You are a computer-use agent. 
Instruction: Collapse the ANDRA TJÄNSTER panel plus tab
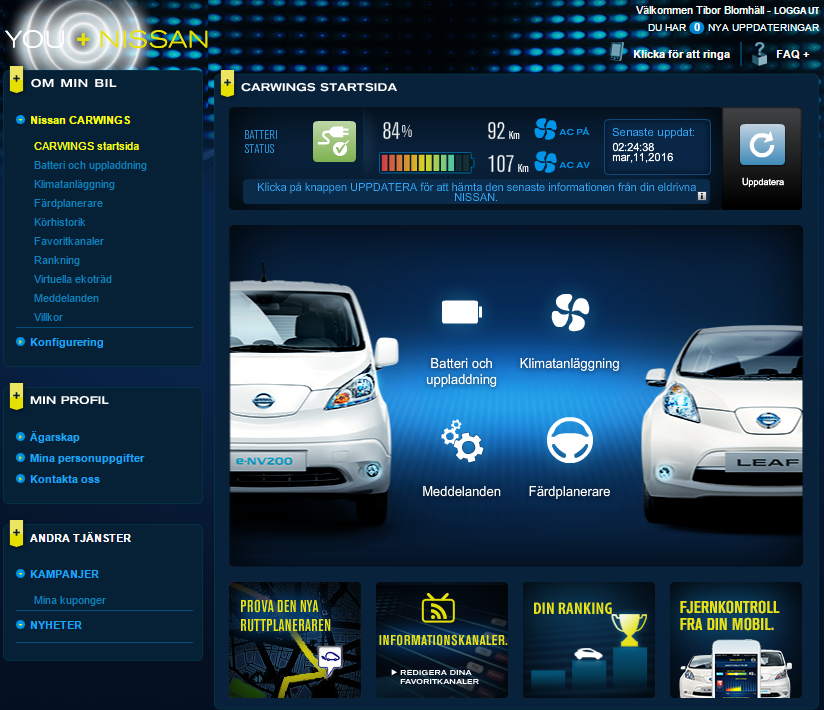coord(16,533)
